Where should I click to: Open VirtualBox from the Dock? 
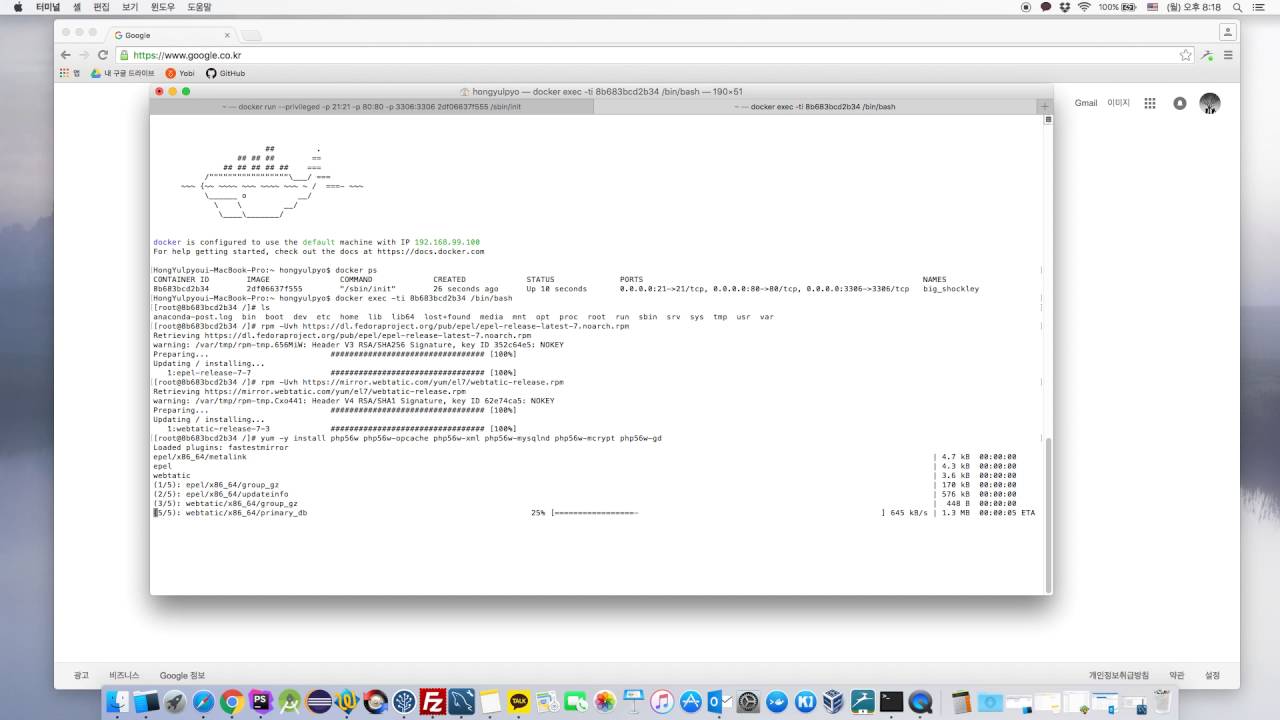(x=834, y=702)
